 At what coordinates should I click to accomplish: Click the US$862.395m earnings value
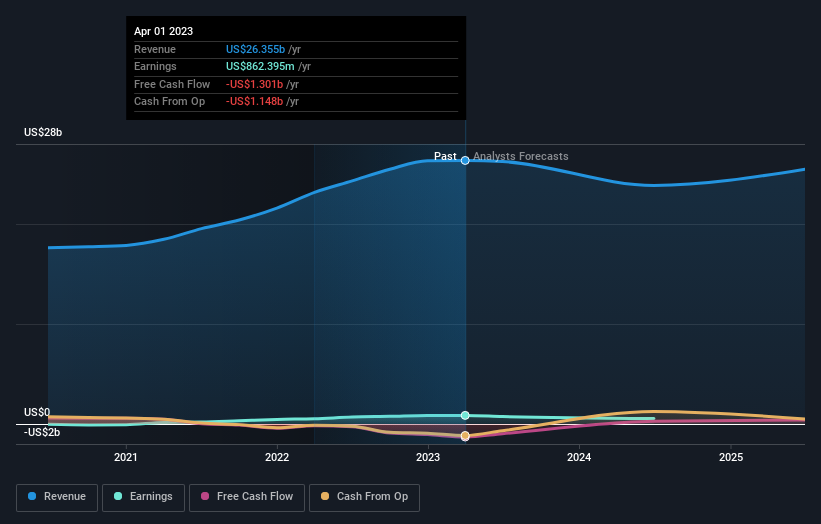(260, 66)
